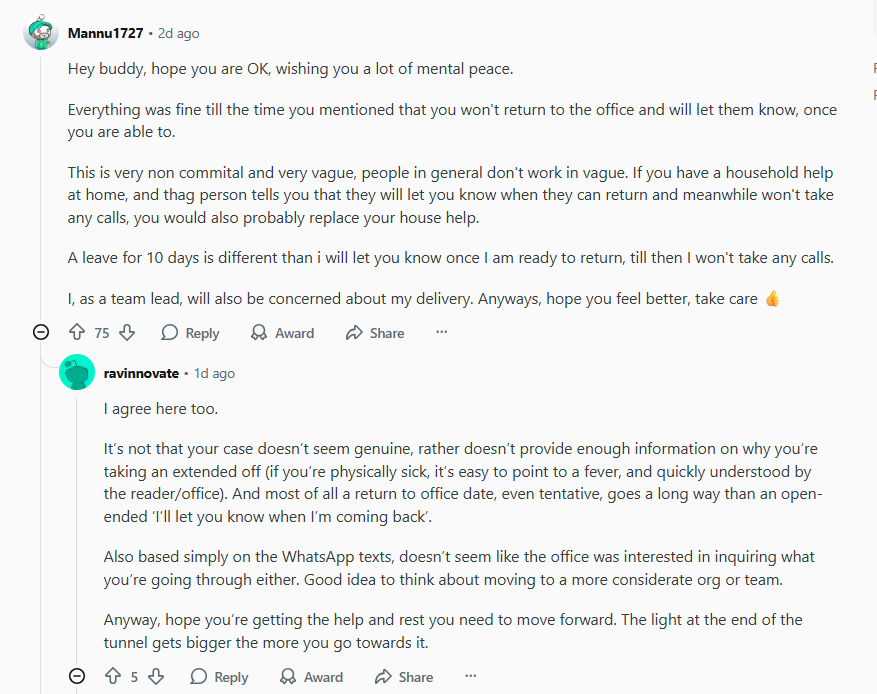Image resolution: width=877 pixels, height=694 pixels.
Task: Downvote Mannu1727's comment
Action: pos(127,333)
